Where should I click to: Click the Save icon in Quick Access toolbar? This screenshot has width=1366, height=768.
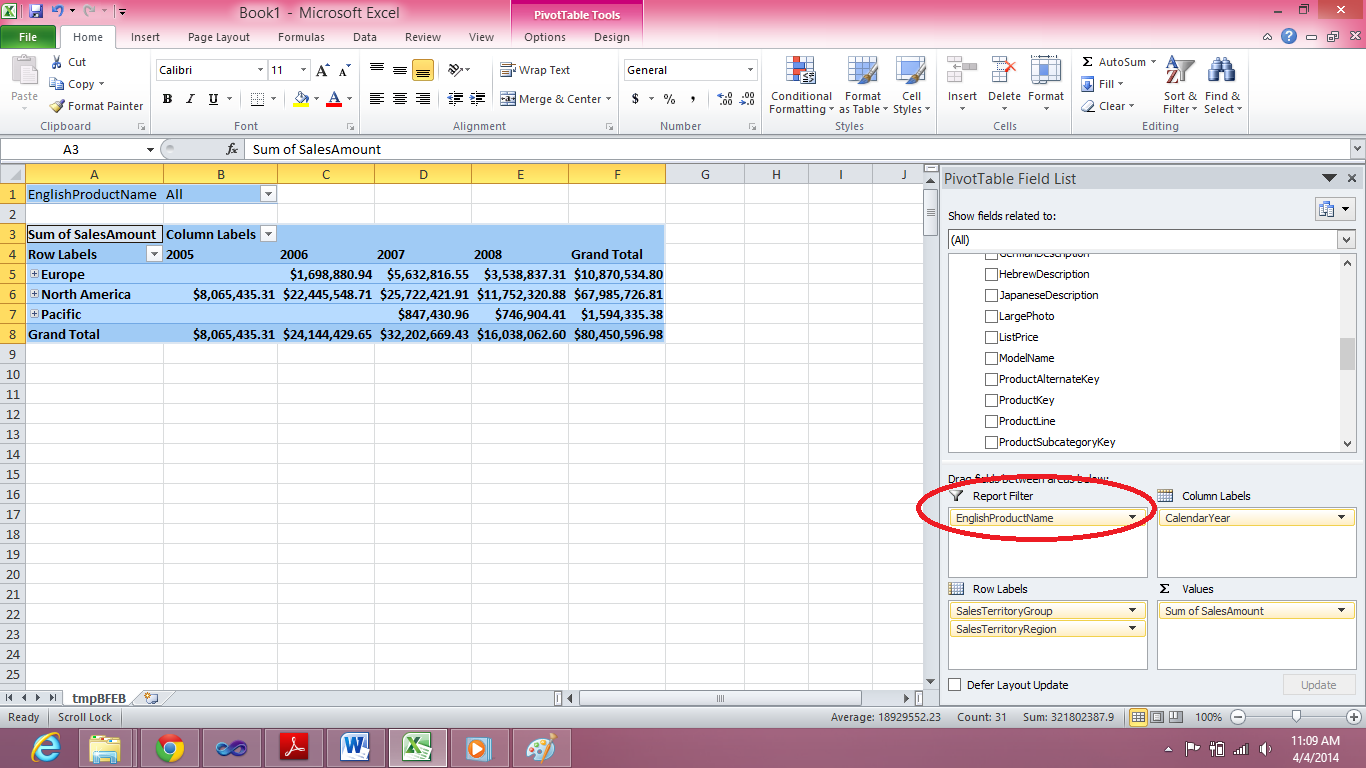(x=36, y=12)
